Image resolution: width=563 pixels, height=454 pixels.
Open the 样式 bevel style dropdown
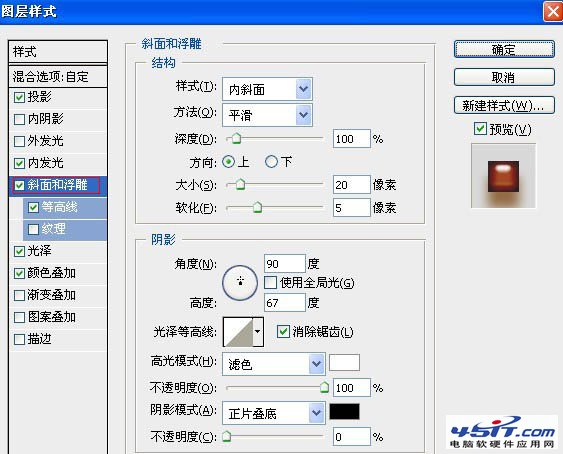click(x=267, y=89)
